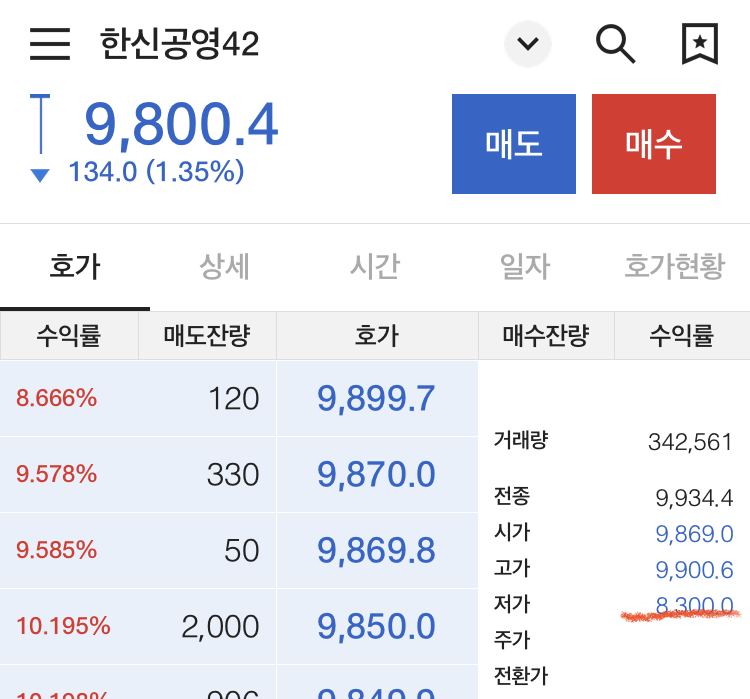Pick ask price 9,850.0 with 2,000 quantity

click(x=376, y=626)
